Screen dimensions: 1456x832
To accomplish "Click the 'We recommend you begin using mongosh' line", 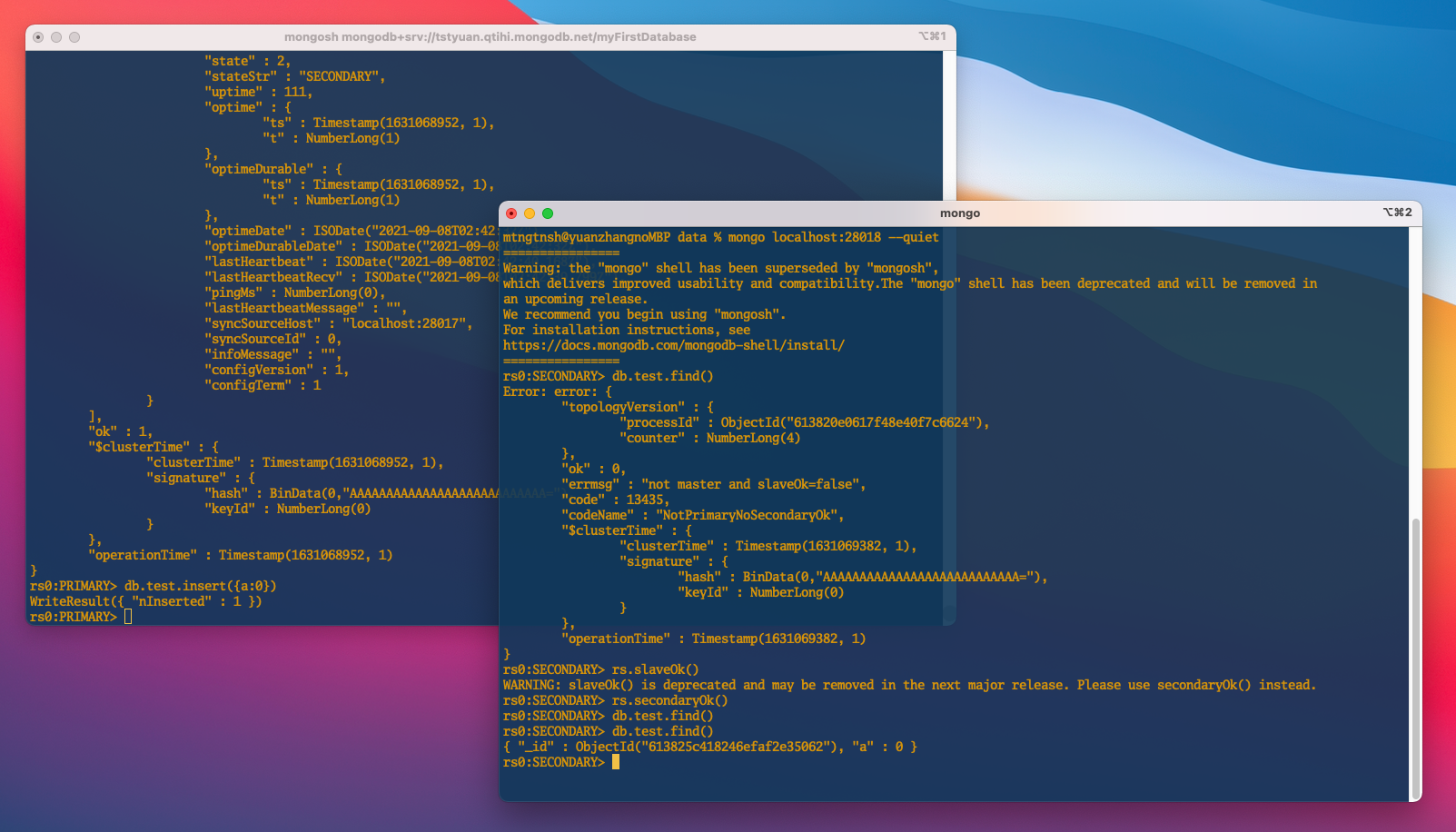I will pyautogui.click(x=645, y=314).
